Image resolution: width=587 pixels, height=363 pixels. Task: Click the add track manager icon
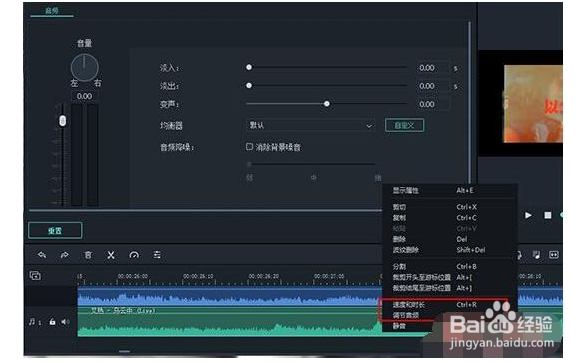click(x=35, y=276)
